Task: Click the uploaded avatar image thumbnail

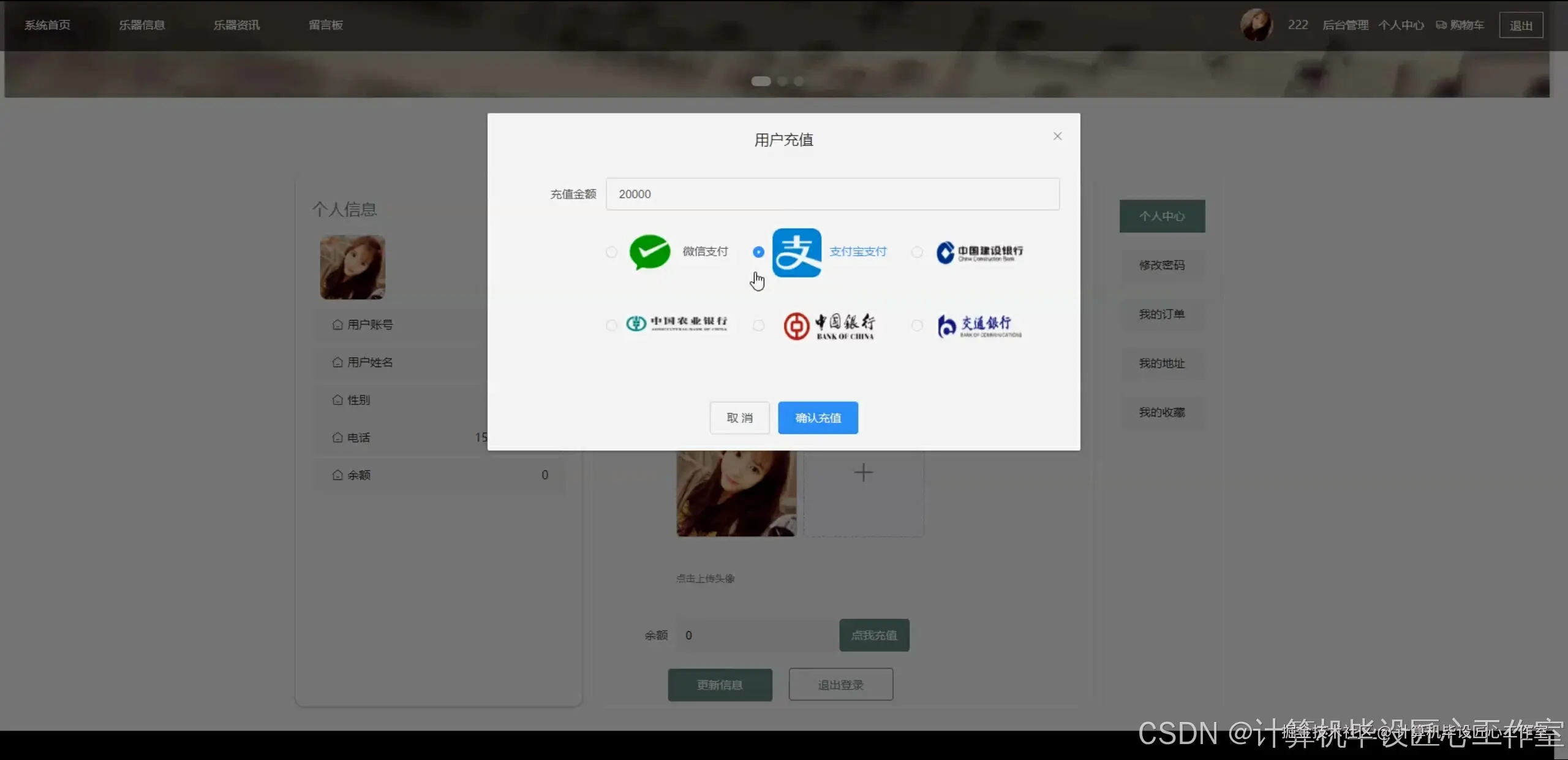Action: pos(736,494)
